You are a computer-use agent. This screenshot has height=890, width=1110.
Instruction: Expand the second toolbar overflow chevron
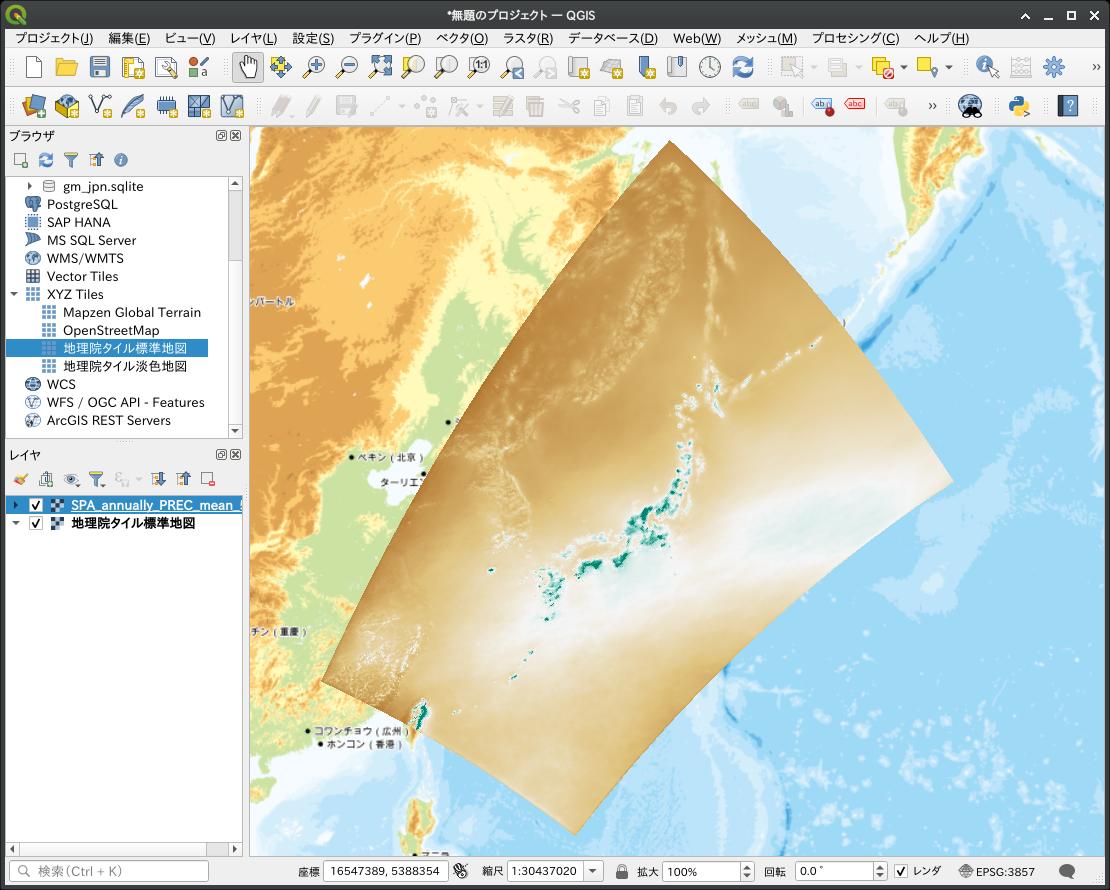pyautogui.click(x=932, y=106)
